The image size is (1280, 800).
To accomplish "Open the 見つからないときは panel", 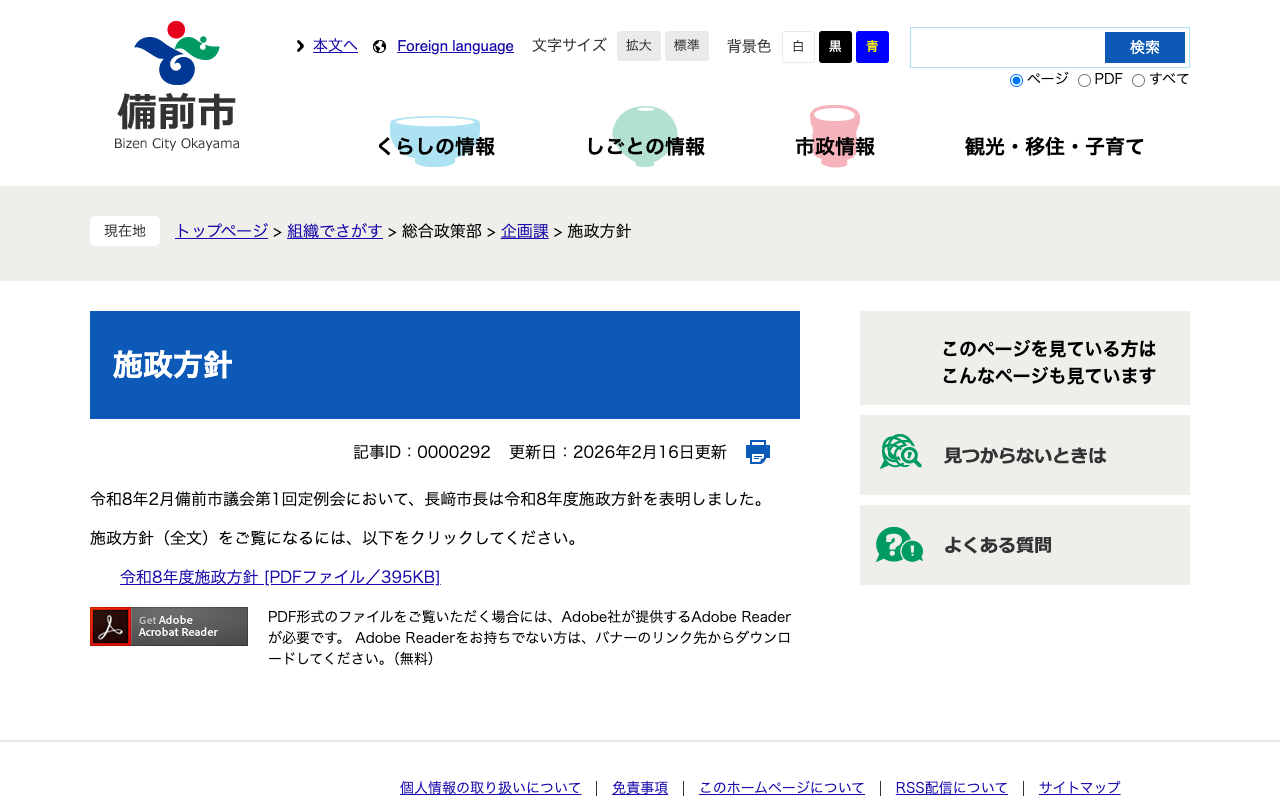I will 1025,455.
